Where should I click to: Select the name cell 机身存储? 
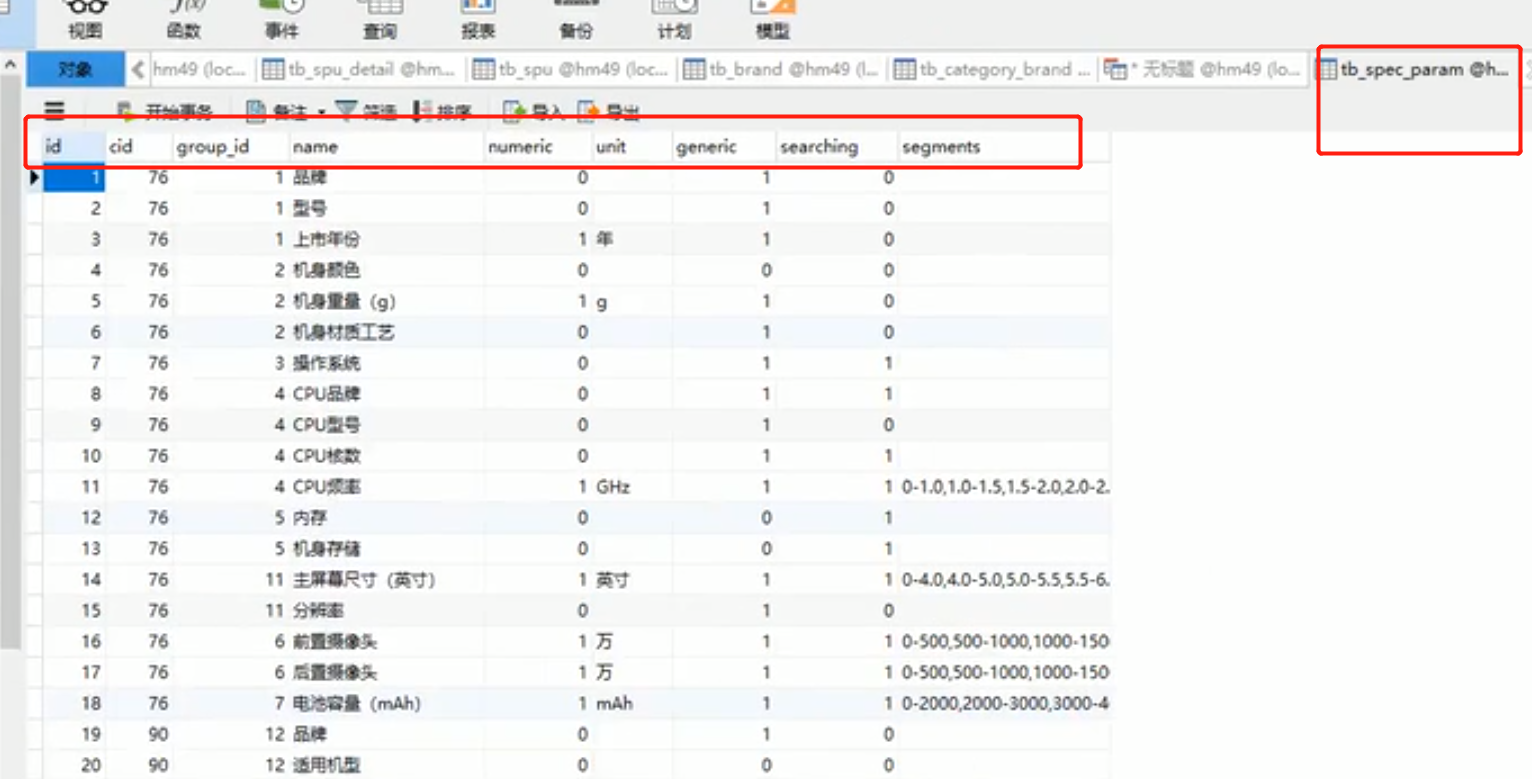pyautogui.click(x=387, y=548)
